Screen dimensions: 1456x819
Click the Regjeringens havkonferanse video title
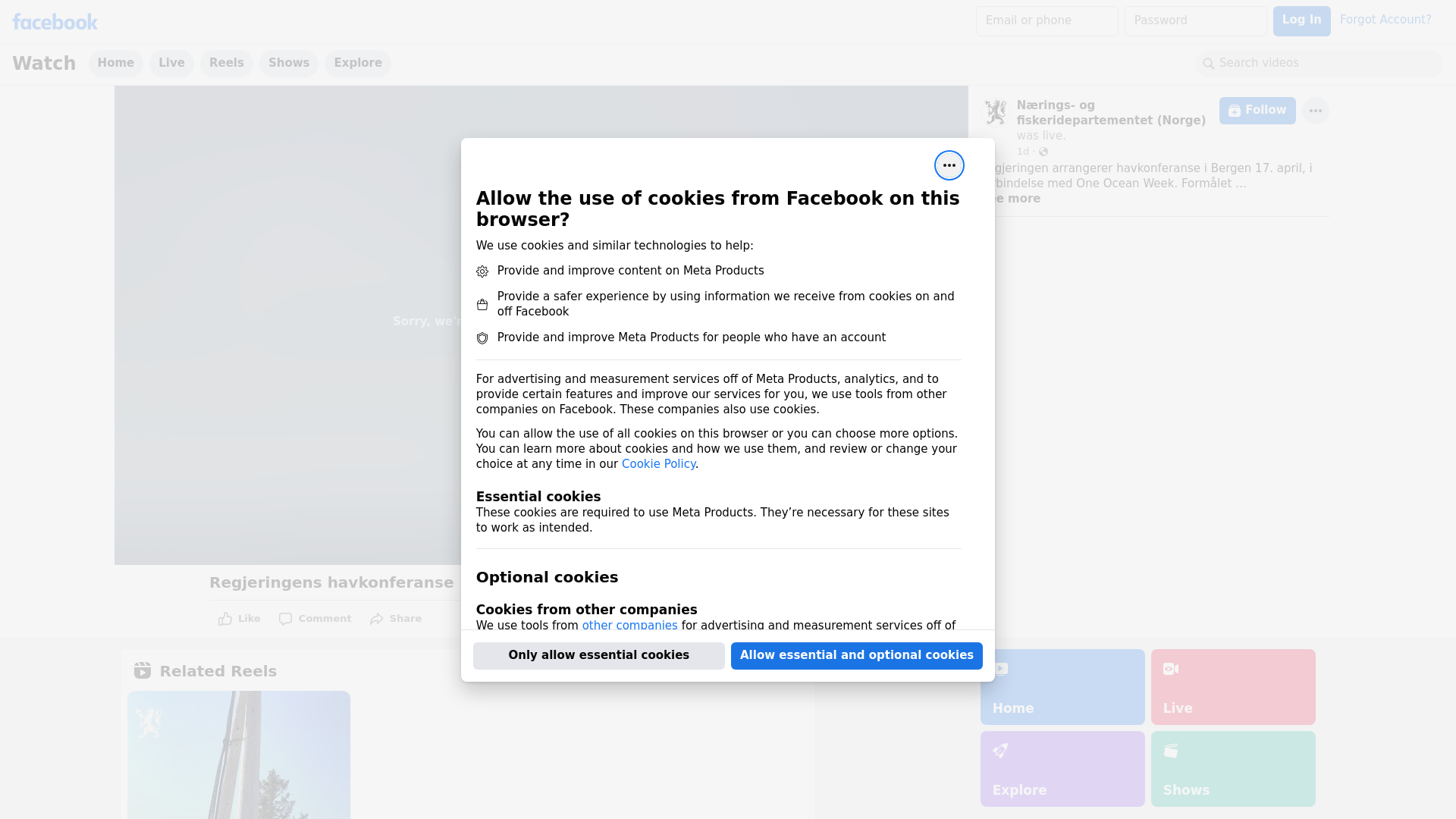coord(331,583)
